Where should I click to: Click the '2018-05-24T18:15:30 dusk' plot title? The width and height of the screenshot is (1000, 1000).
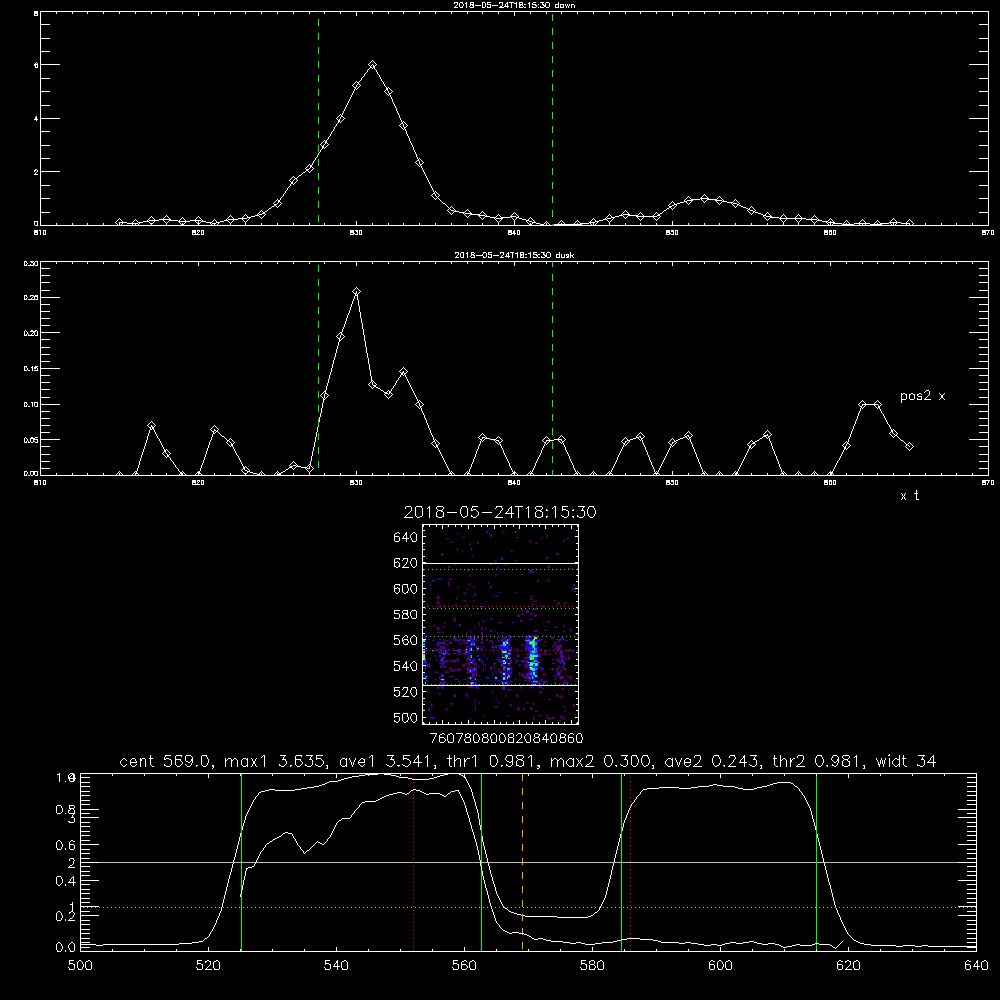point(514,255)
